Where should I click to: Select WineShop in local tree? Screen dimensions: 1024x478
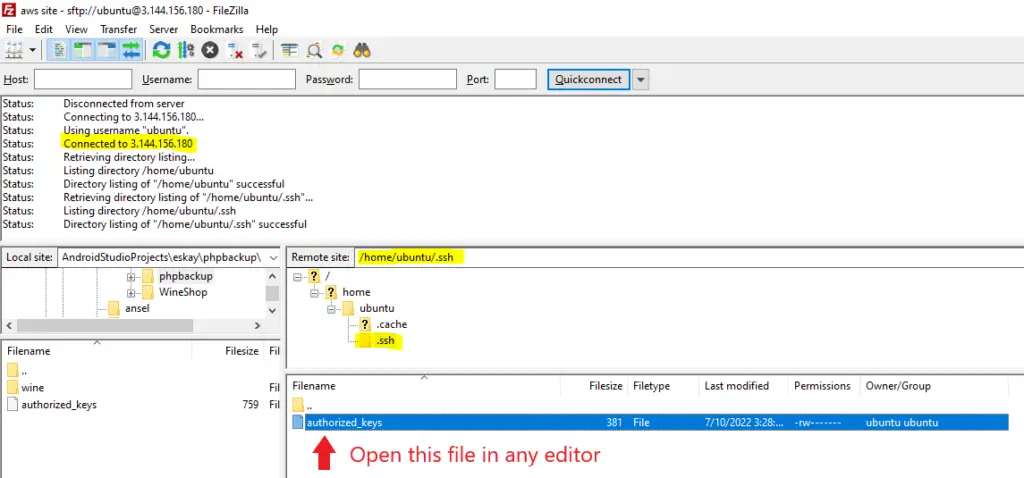[x=183, y=292]
